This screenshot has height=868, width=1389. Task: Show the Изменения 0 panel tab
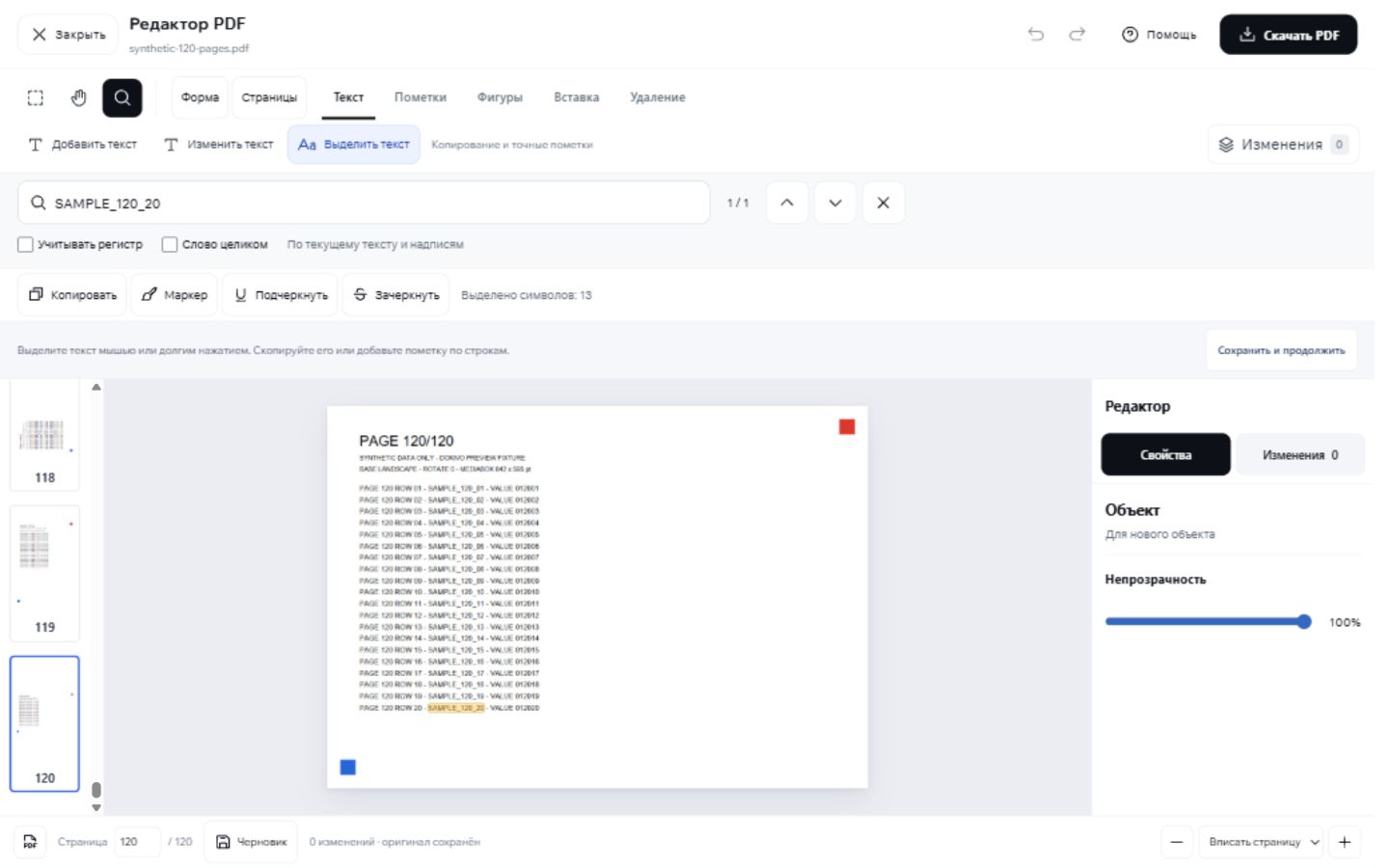click(1300, 454)
